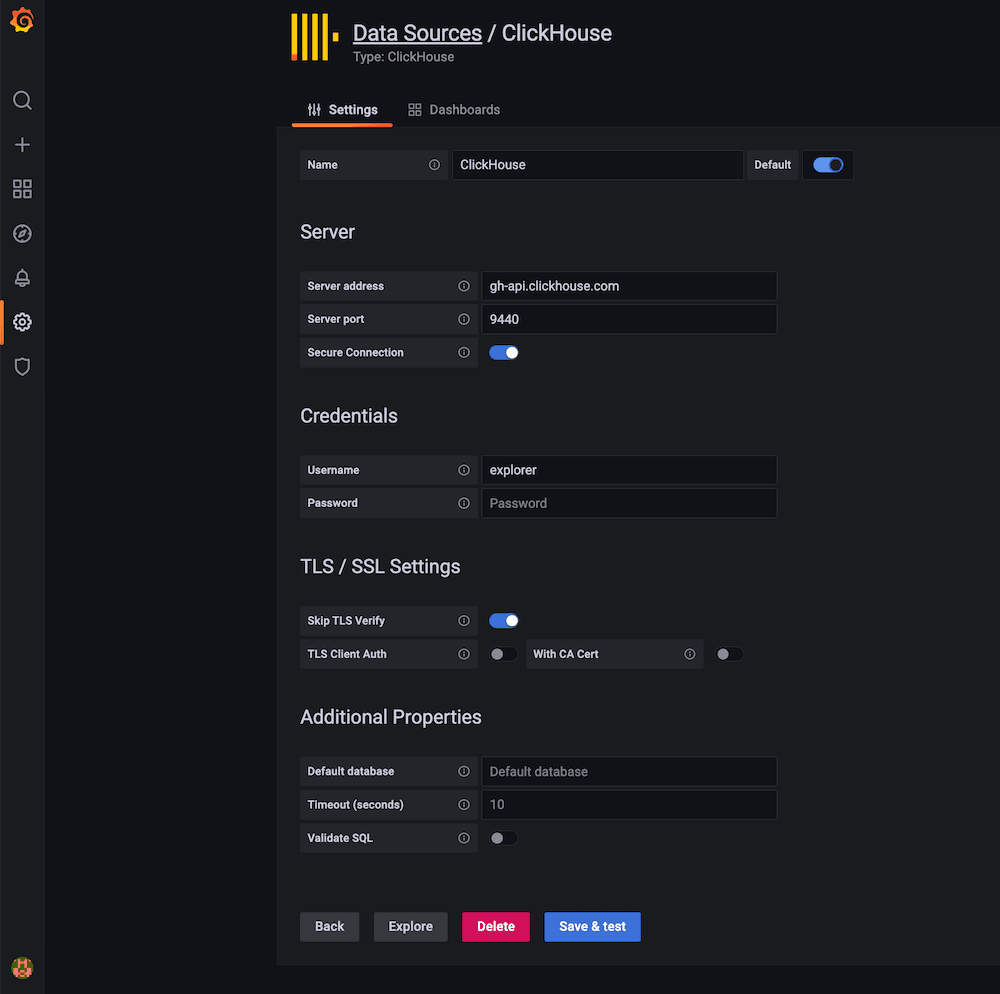Click the user avatar icon
Image resolution: width=1000 pixels, height=994 pixels.
[x=22, y=968]
